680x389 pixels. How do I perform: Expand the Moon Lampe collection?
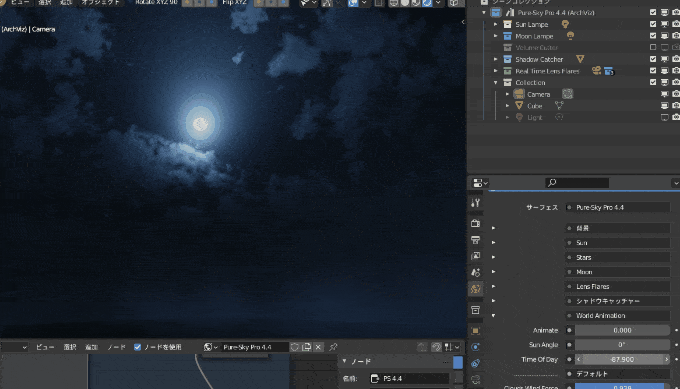(x=496, y=36)
